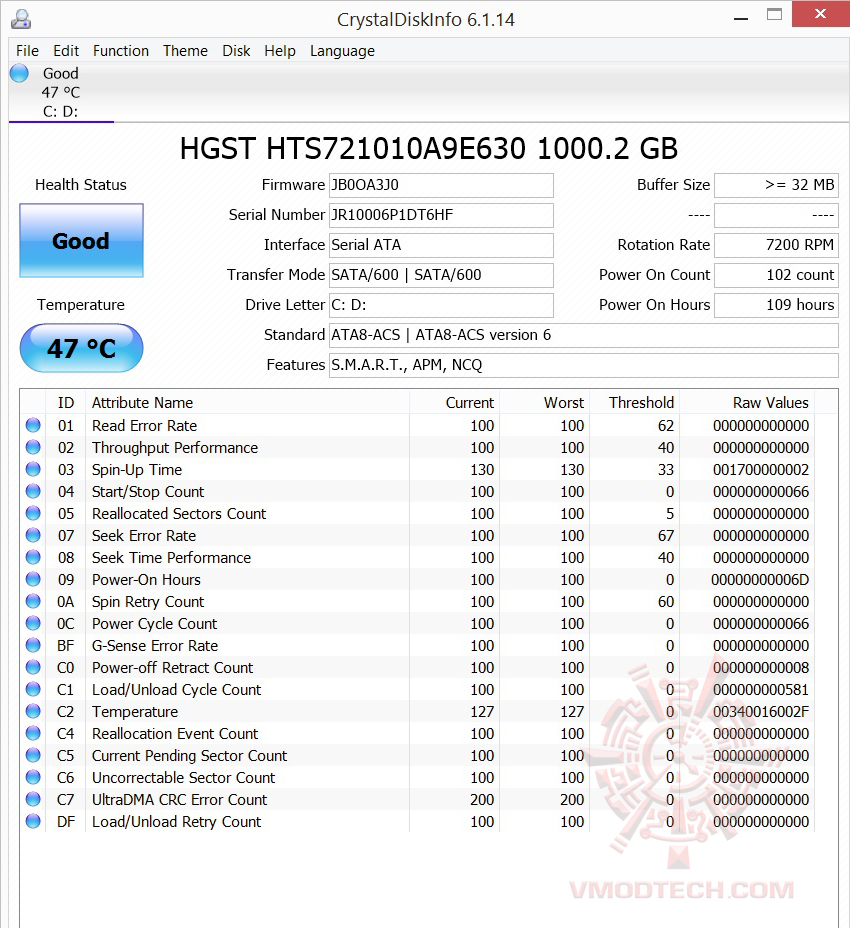Click status icon of Seek Time Performance row
This screenshot has width=850, height=928.
pyautogui.click(x=33, y=557)
